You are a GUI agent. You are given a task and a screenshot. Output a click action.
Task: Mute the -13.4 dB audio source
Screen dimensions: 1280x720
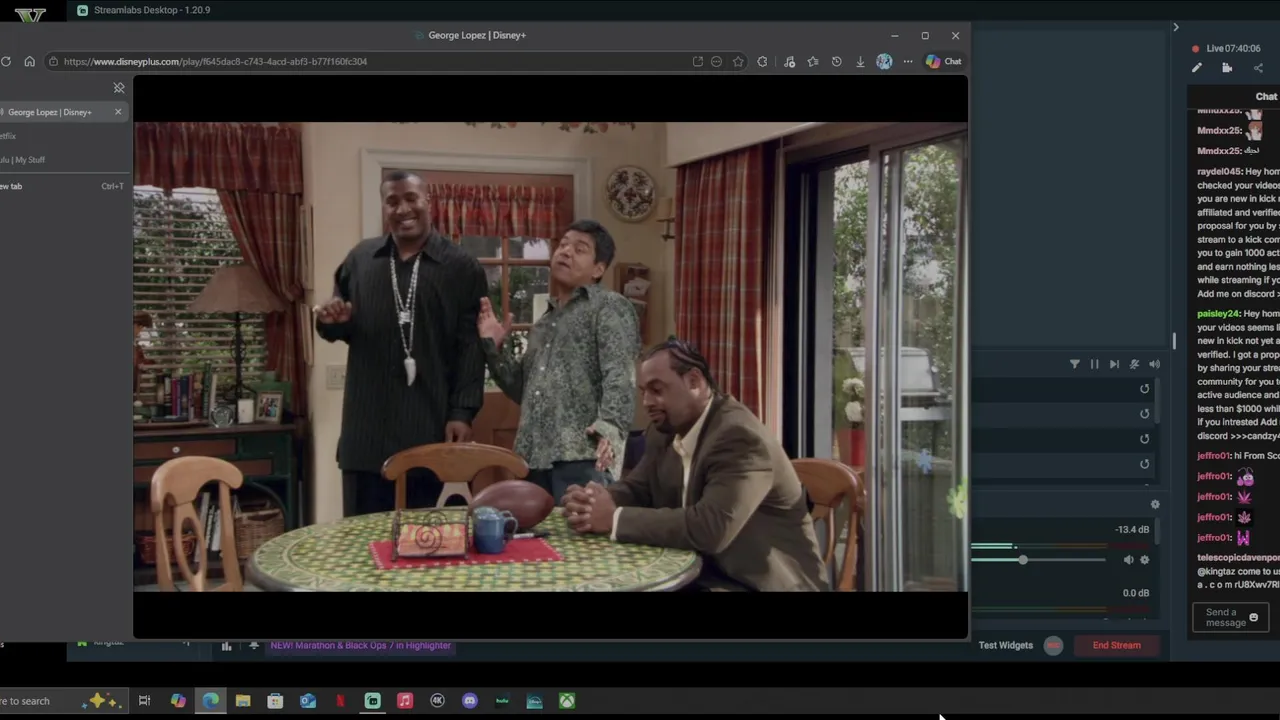click(x=1128, y=560)
